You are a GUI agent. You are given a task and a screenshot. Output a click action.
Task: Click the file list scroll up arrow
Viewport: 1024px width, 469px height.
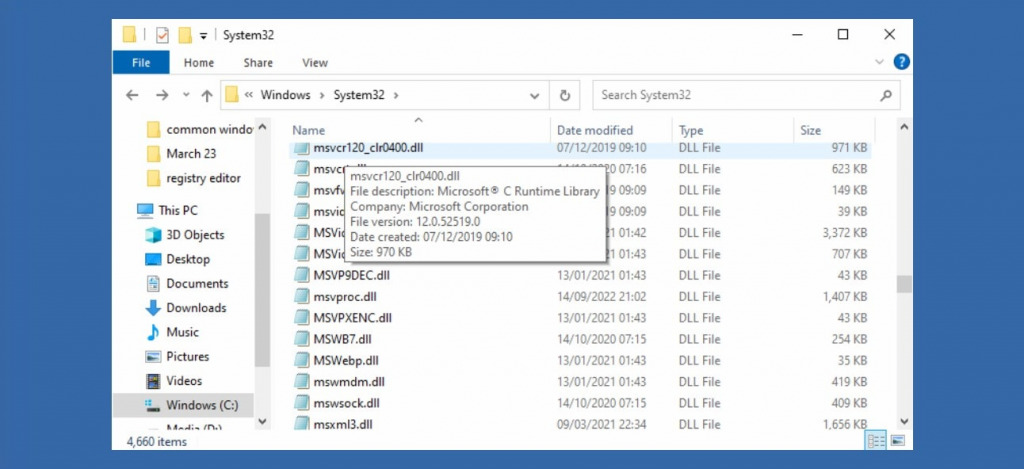coord(904,127)
